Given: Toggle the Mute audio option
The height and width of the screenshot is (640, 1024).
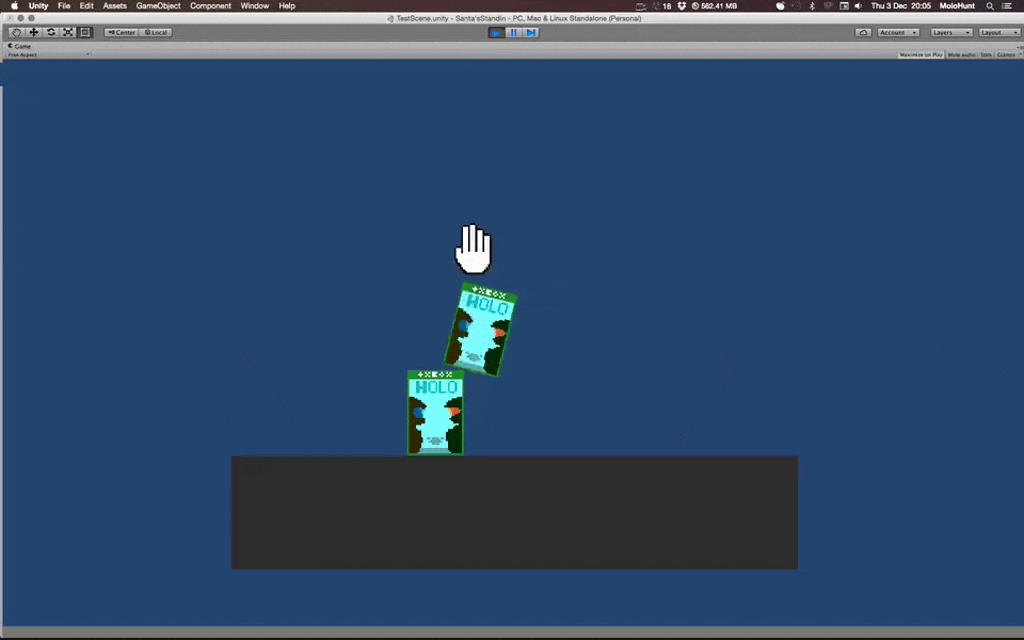Looking at the screenshot, I should pyautogui.click(x=960, y=55).
